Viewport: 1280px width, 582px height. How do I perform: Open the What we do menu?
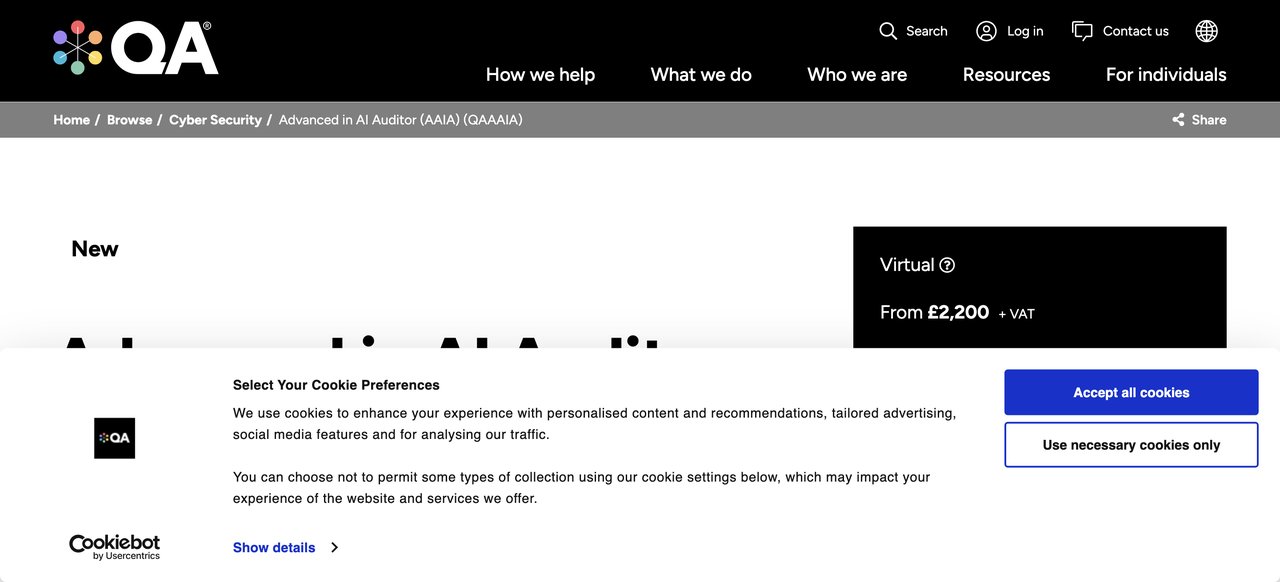point(701,75)
